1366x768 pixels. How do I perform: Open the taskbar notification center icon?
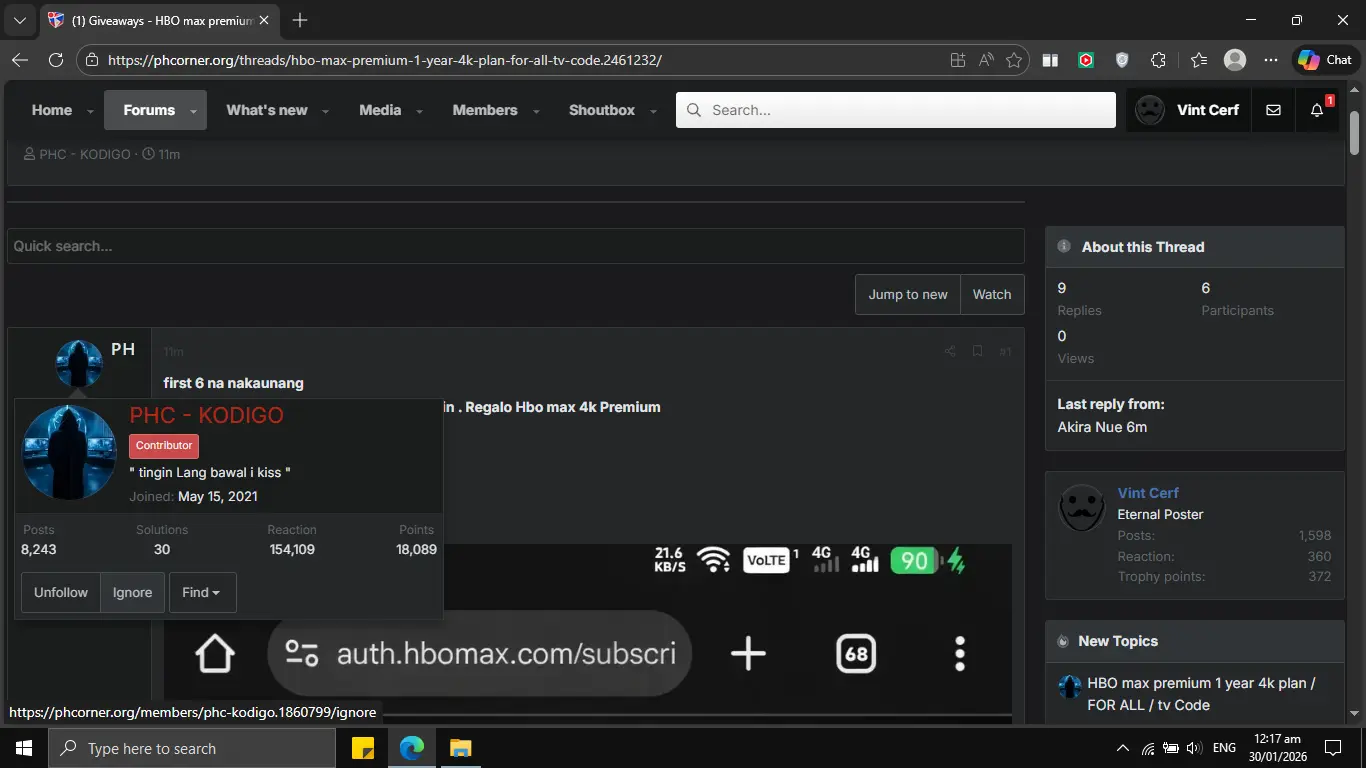point(1333,748)
